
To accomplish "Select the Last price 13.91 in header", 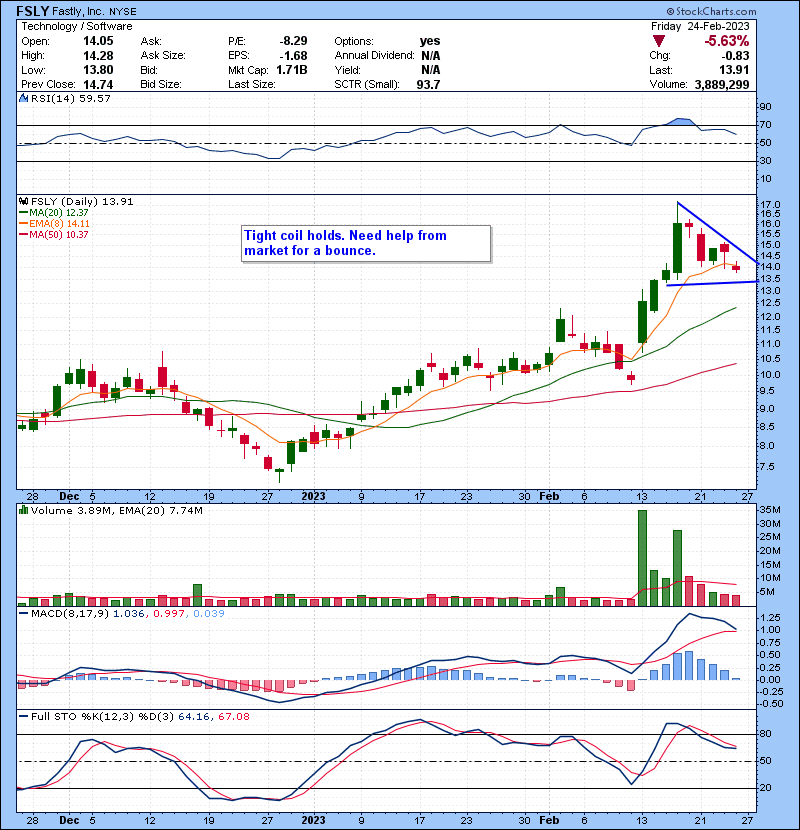I will [x=734, y=70].
